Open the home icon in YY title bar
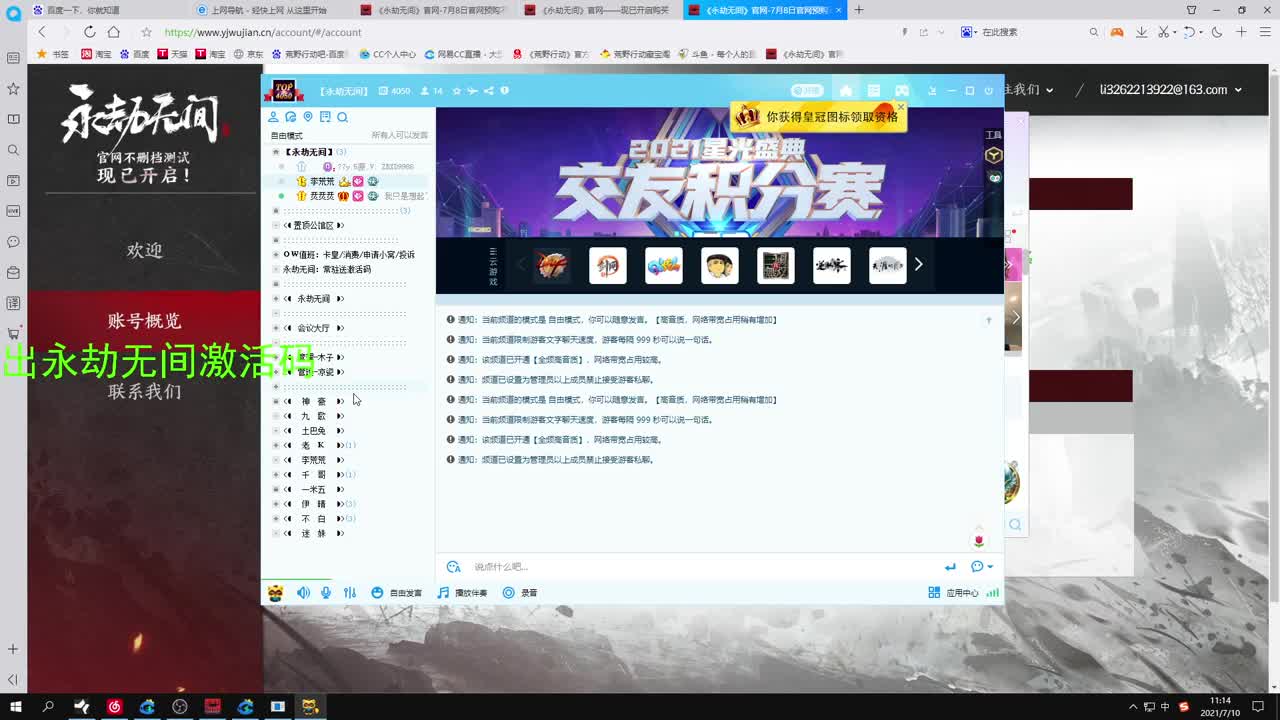The height and width of the screenshot is (720, 1280). [846, 91]
